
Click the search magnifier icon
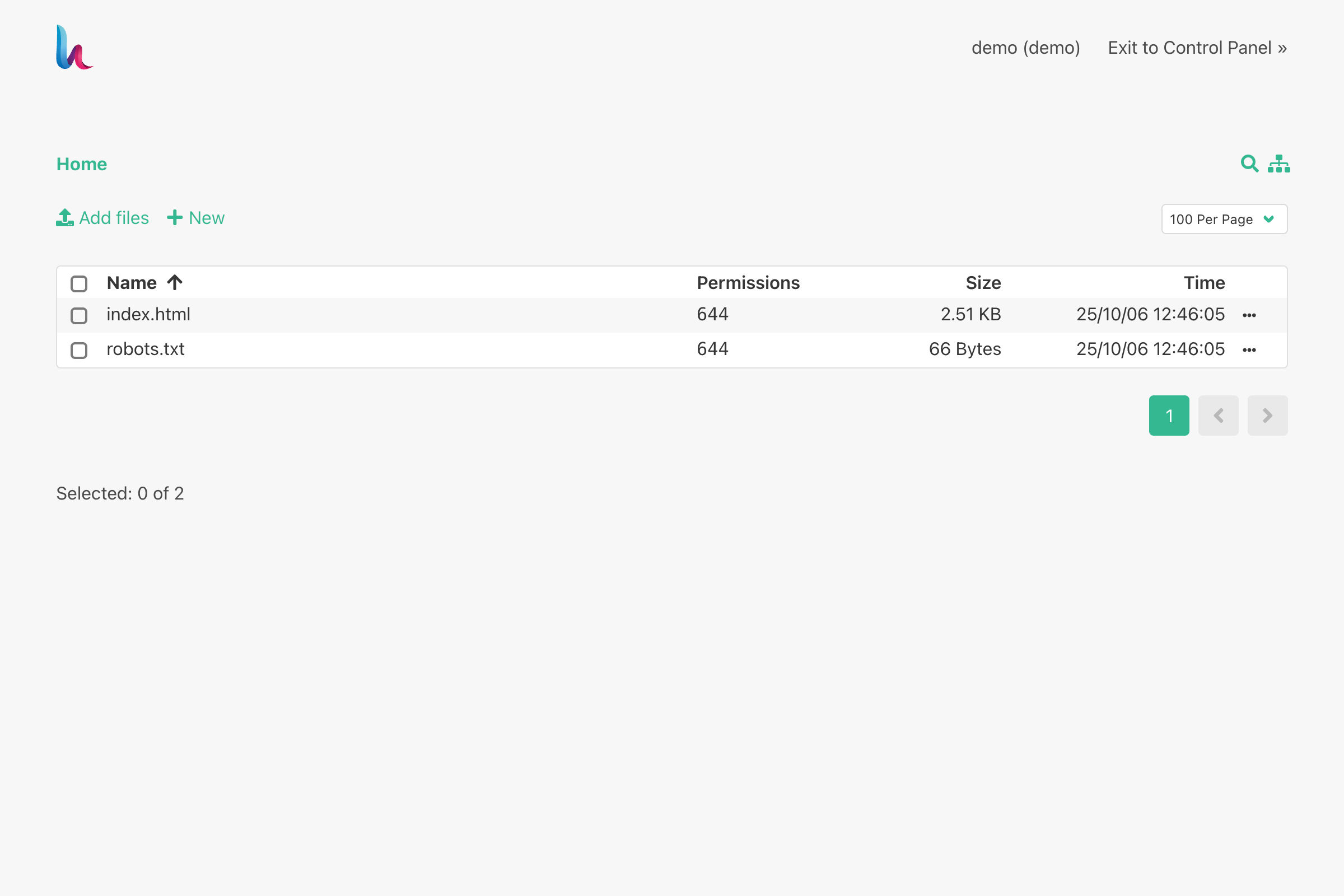point(1249,164)
